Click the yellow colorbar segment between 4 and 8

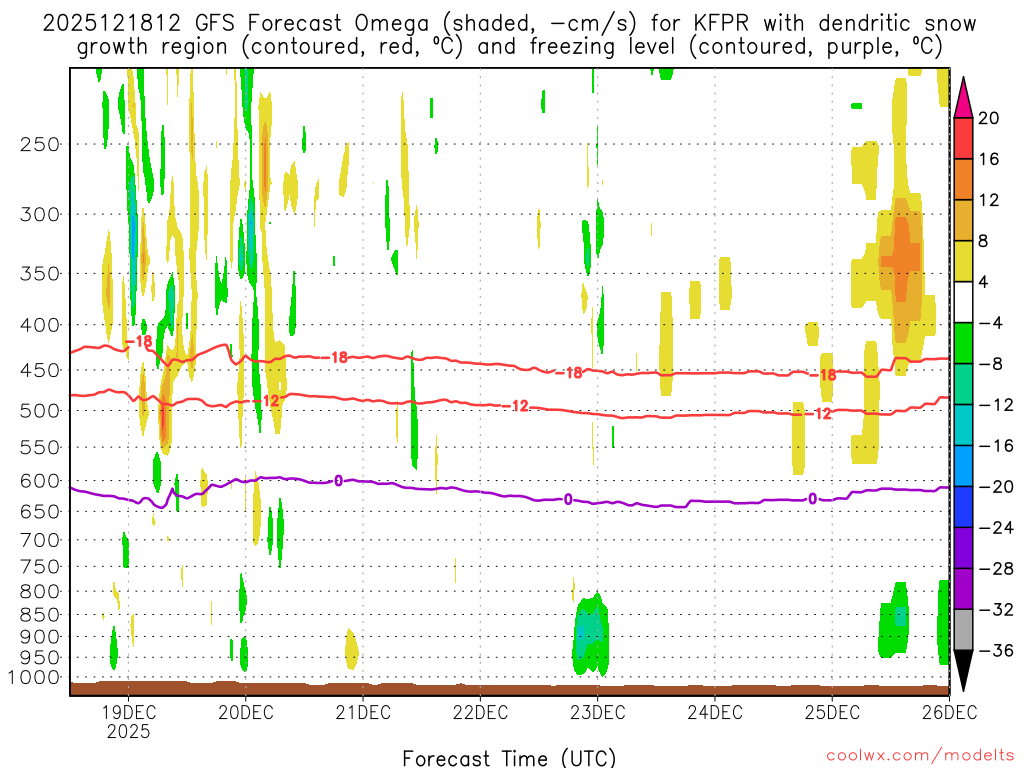click(x=963, y=261)
